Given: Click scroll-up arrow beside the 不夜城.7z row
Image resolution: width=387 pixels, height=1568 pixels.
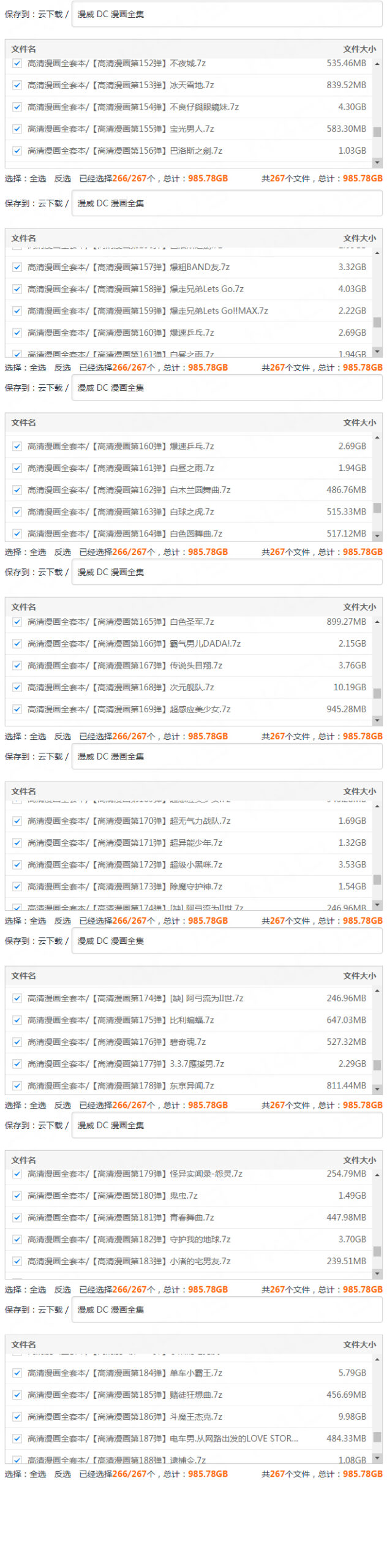Looking at the screenshot, I should (377, 64).
